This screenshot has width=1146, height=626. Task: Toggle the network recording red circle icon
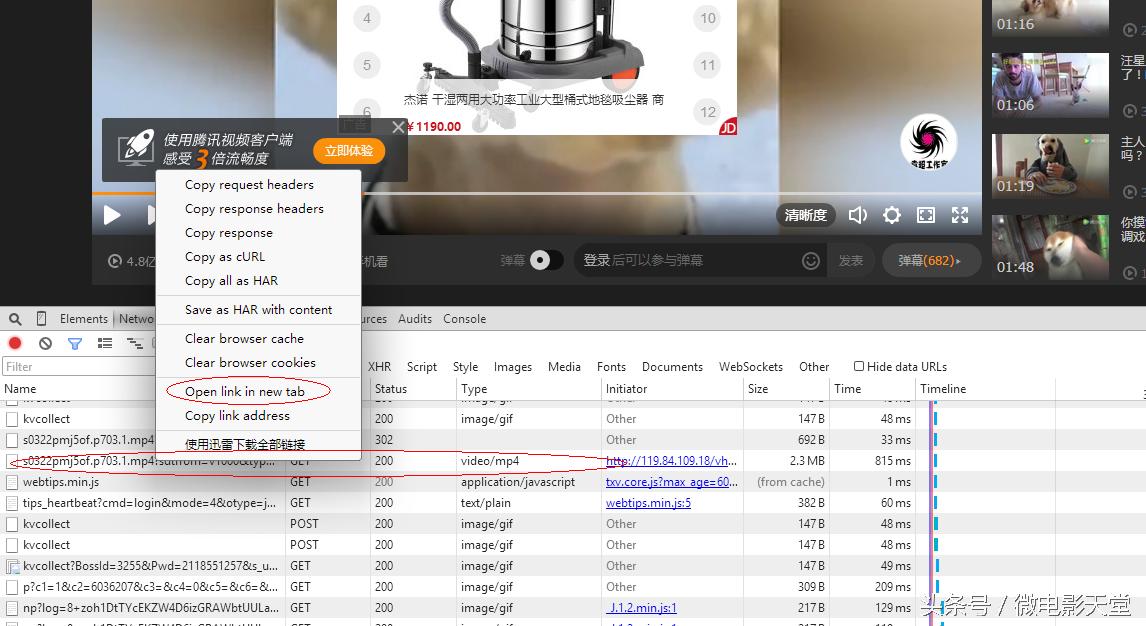tap(13, 342)
